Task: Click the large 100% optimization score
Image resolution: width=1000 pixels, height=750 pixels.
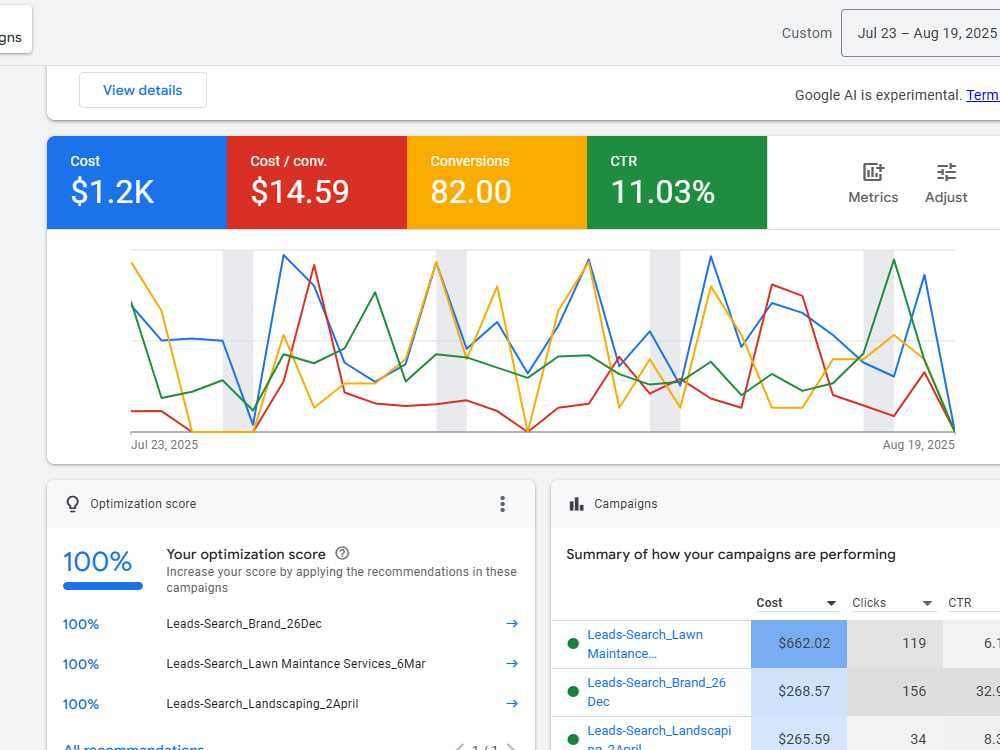Action: 98,562
